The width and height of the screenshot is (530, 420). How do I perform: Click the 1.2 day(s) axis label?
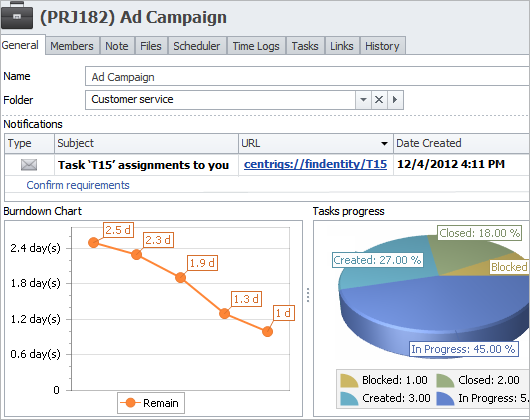pyautogui.click(x=35, y=319)
